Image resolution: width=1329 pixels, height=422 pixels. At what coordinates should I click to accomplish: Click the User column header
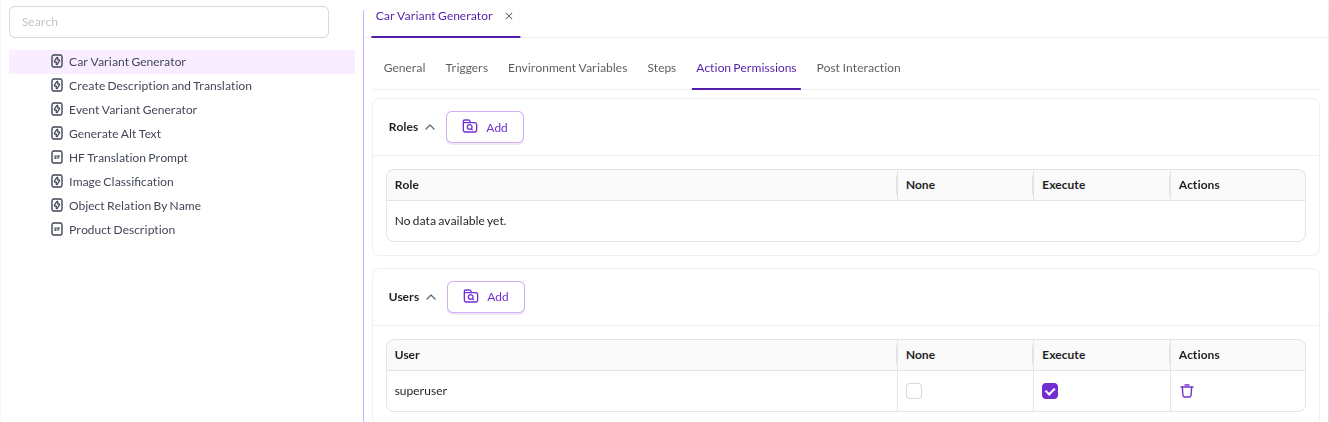[x=642, y=355]
